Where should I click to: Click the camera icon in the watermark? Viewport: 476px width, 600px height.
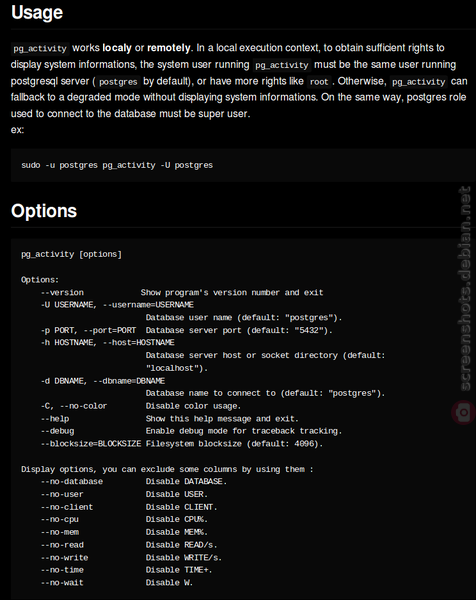pos(463,412)
